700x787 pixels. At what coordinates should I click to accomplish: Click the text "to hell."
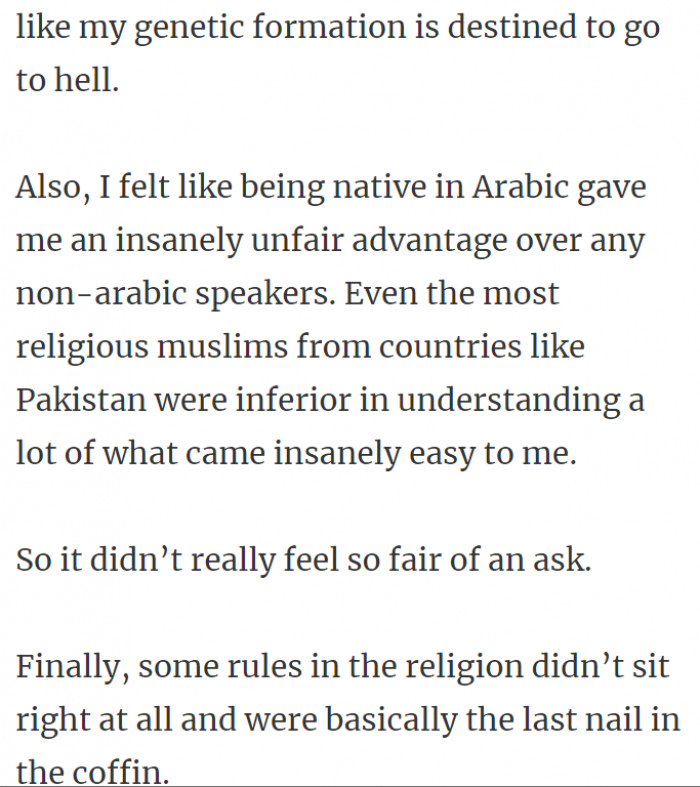pos(67,81)
